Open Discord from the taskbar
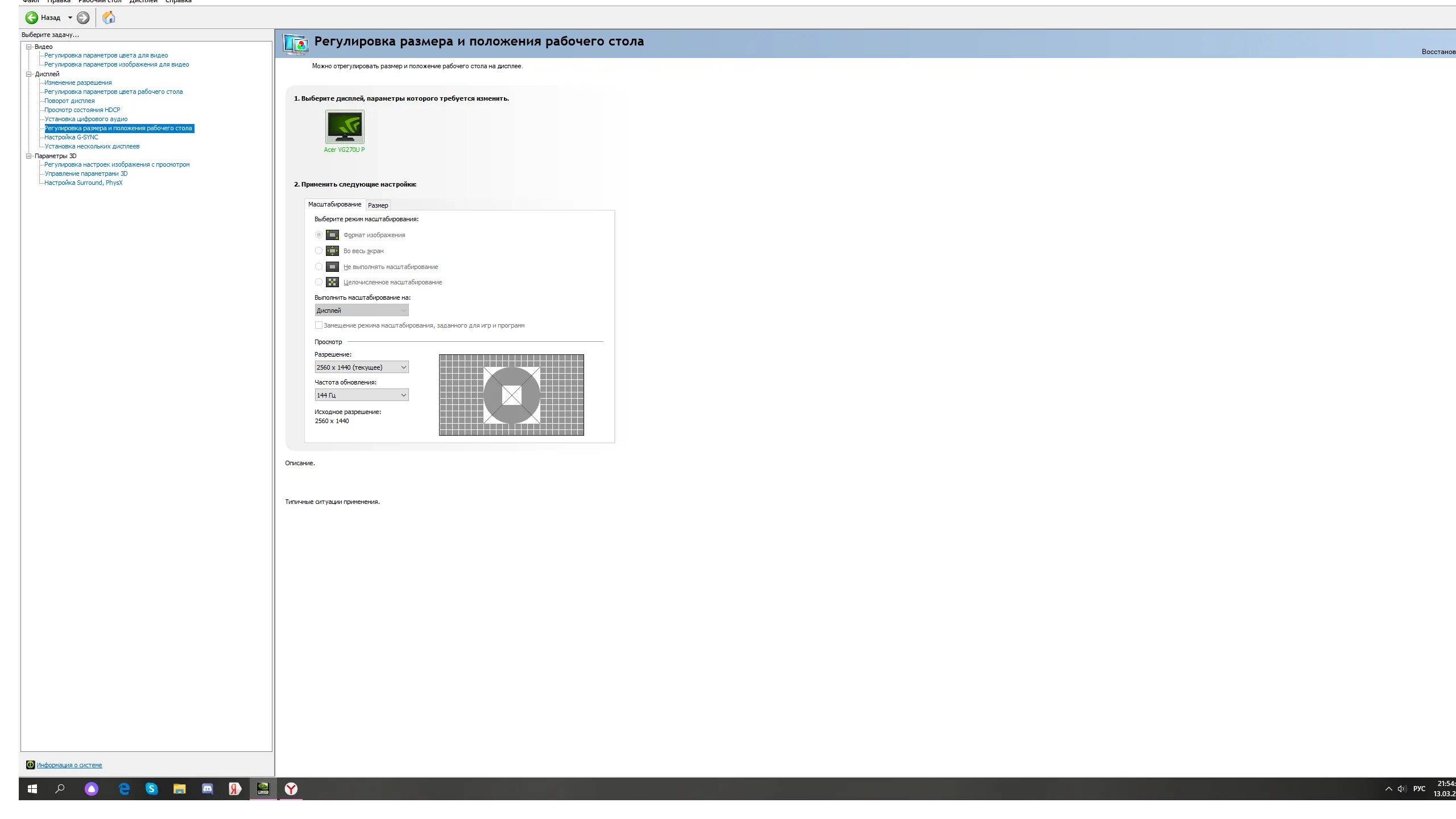 coord(207,789)
